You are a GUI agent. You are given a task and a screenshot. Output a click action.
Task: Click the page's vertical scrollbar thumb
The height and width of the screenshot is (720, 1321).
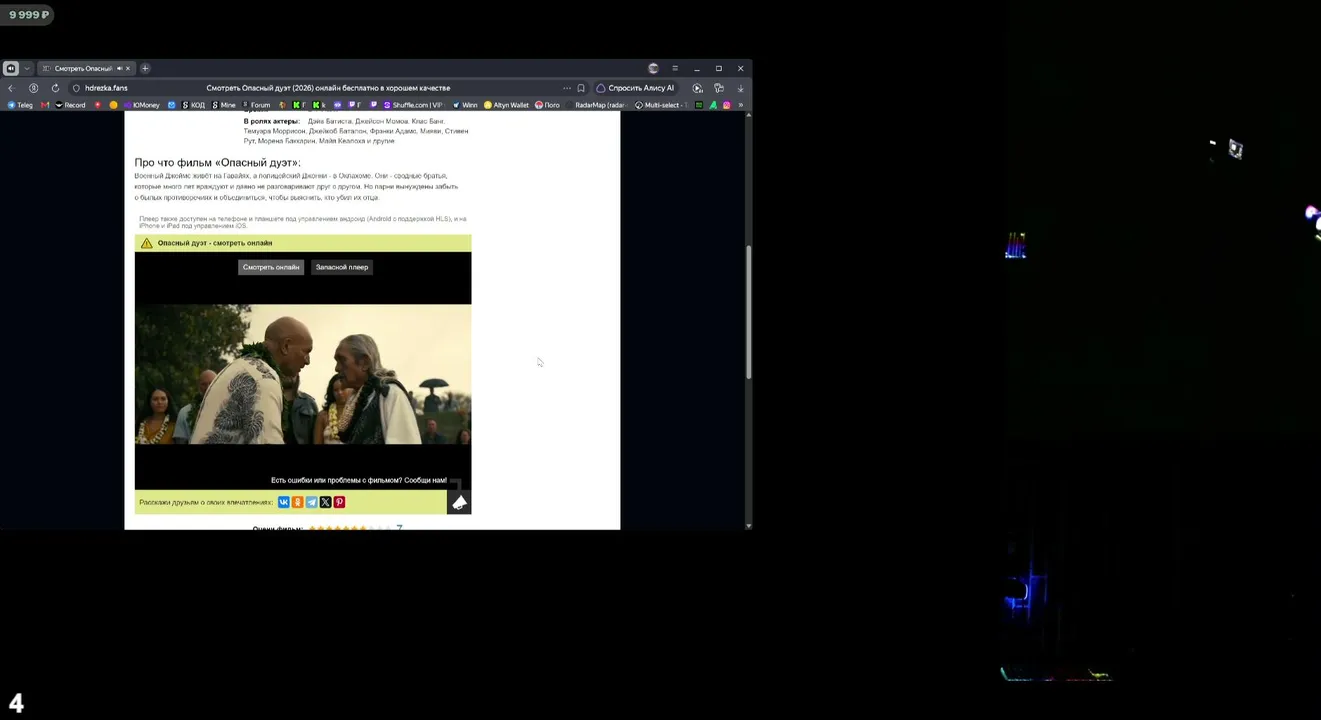point(749,312)
